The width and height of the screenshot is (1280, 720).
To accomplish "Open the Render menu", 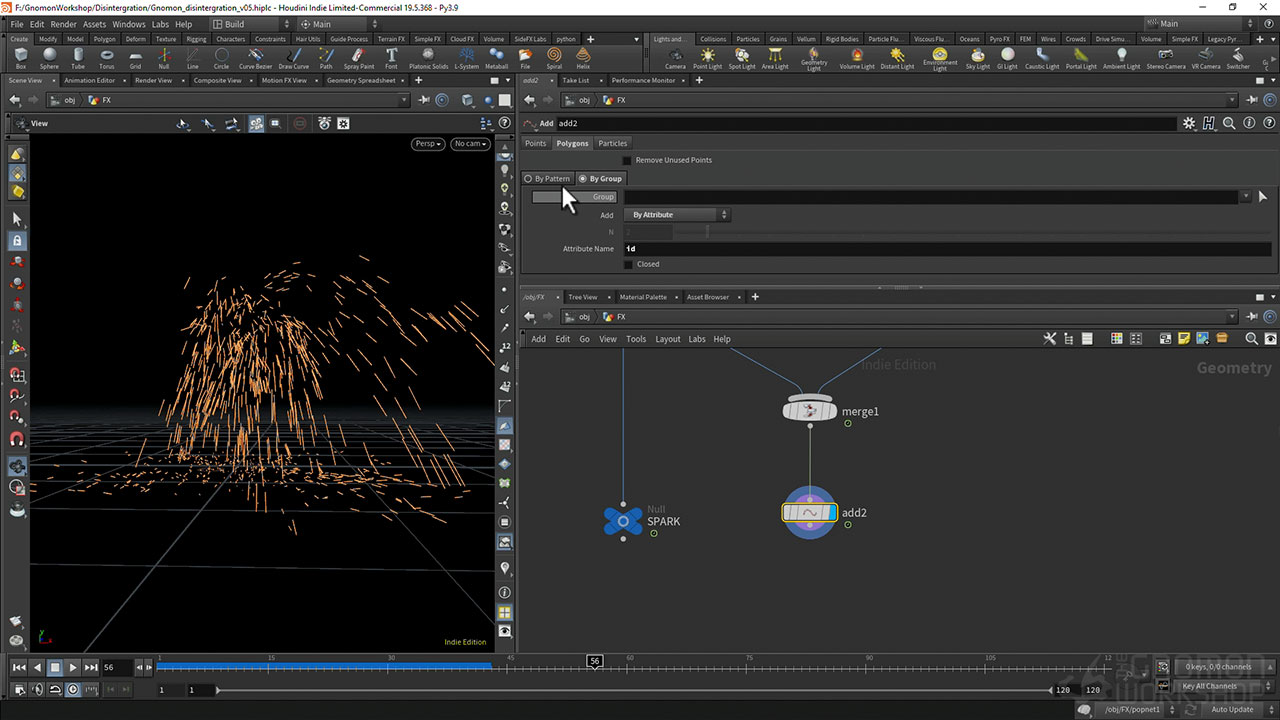I will [x=63, y=24].
